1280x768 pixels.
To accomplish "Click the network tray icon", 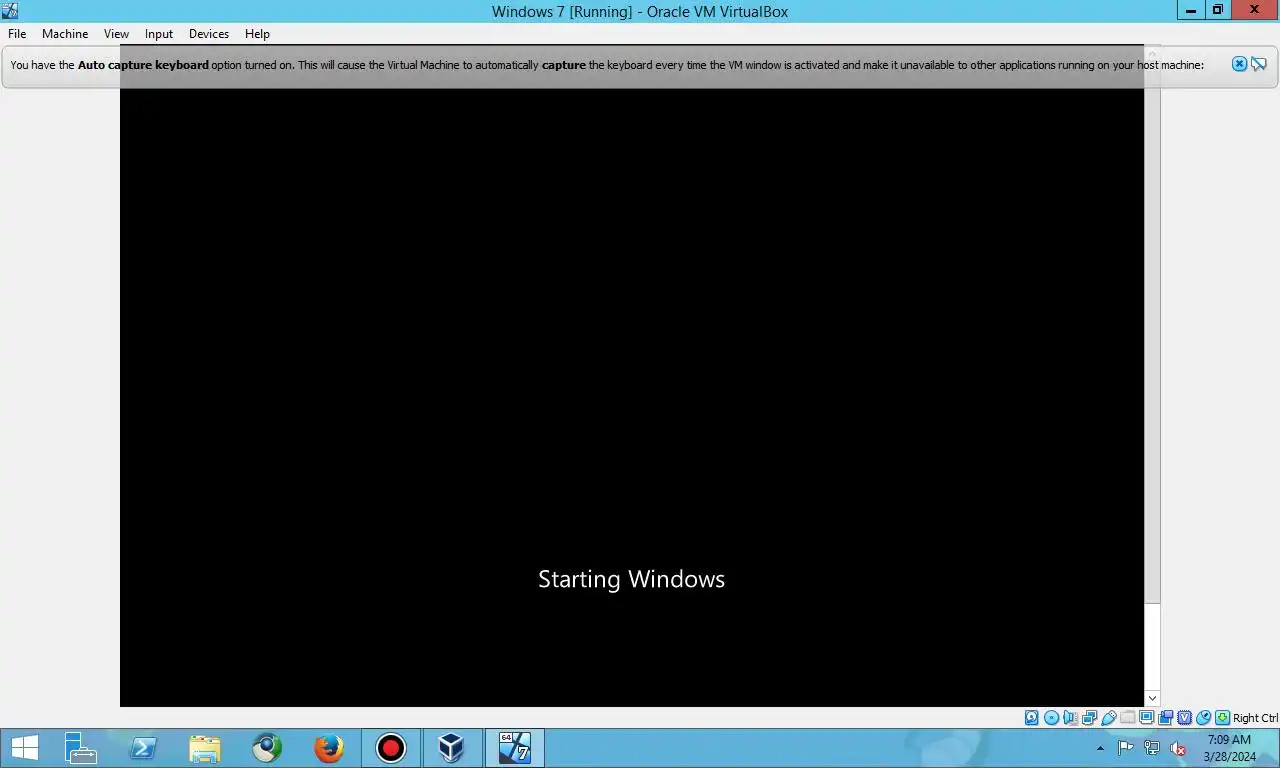I will coord(1152,748).
